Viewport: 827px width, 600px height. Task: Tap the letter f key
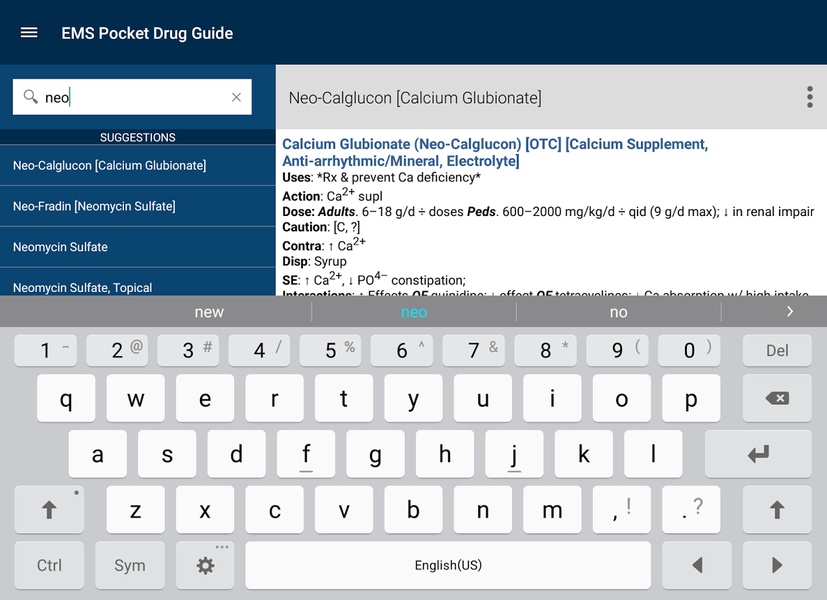tap(306, 454)
